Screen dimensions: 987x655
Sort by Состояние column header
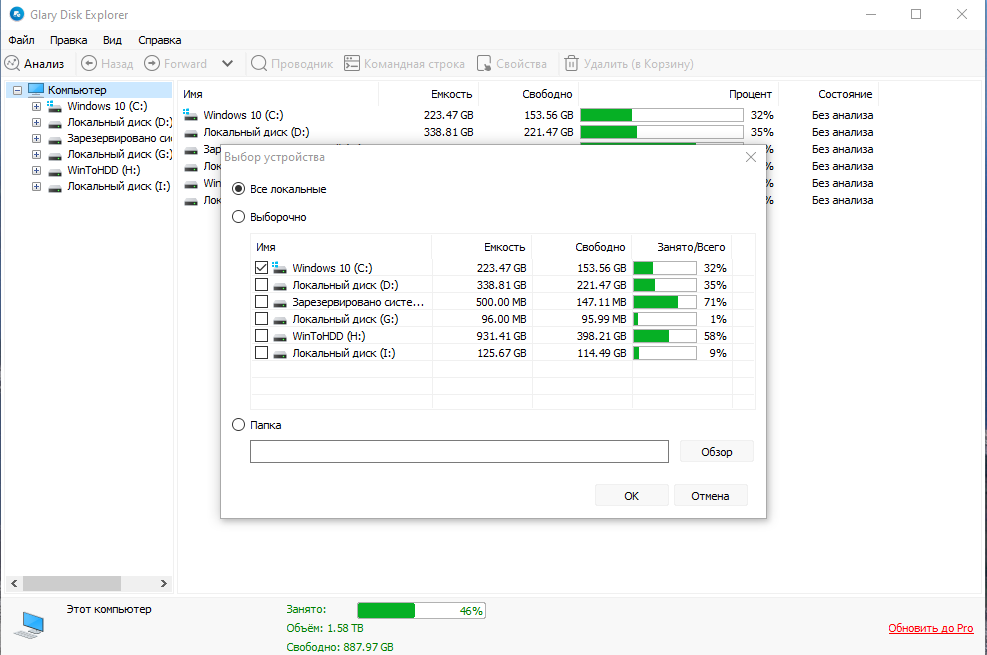click(x=828, y=94)
